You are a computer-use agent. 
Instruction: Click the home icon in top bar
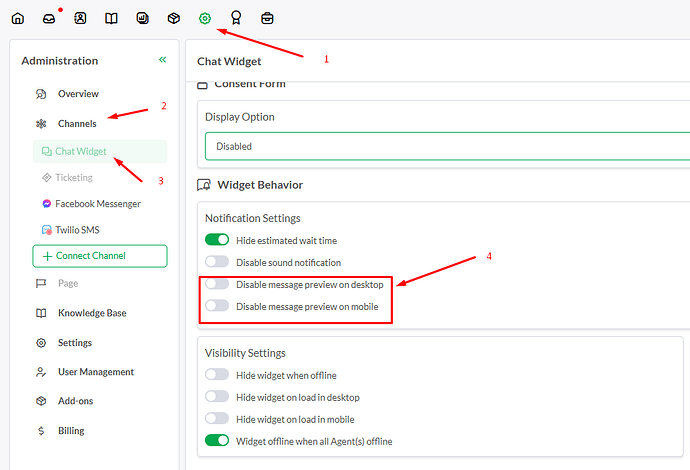(x=17, y=18)
